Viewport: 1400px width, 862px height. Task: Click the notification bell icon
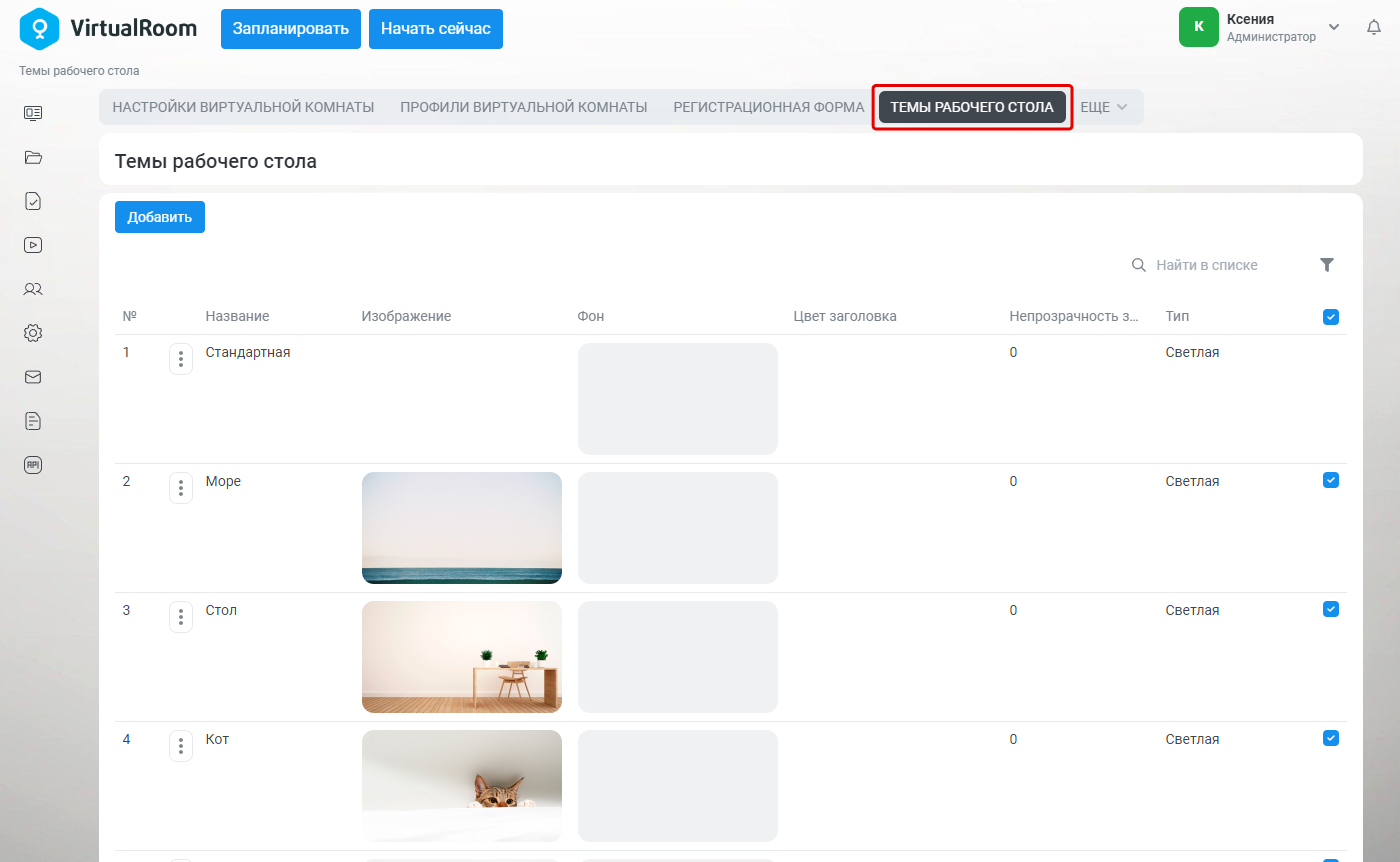pos(1374,28)
